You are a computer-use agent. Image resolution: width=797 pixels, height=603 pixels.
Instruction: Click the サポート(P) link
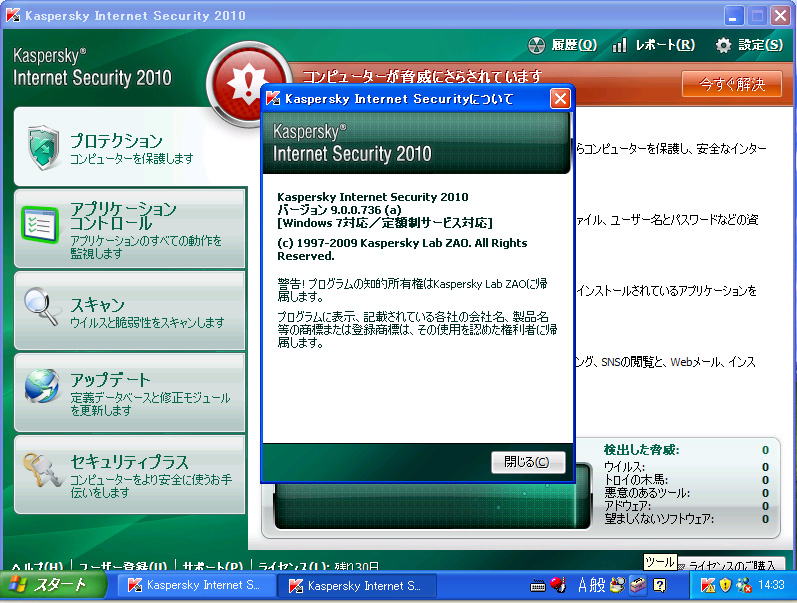click(x=212, y=565)
